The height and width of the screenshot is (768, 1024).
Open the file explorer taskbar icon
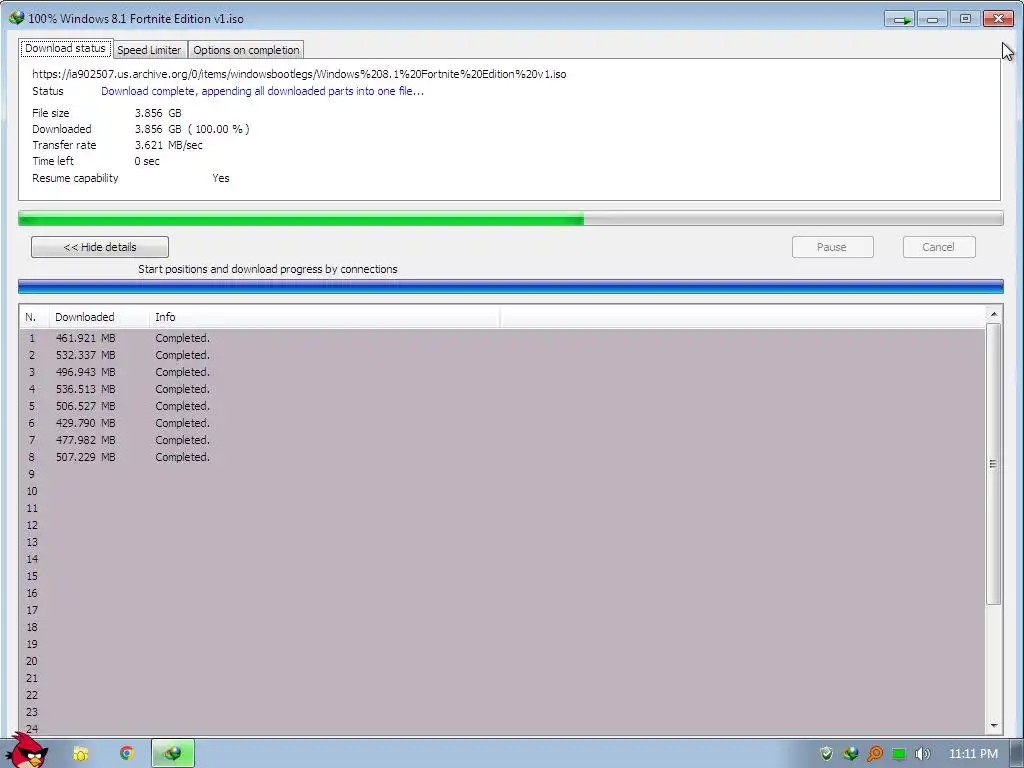coord(80,754)
